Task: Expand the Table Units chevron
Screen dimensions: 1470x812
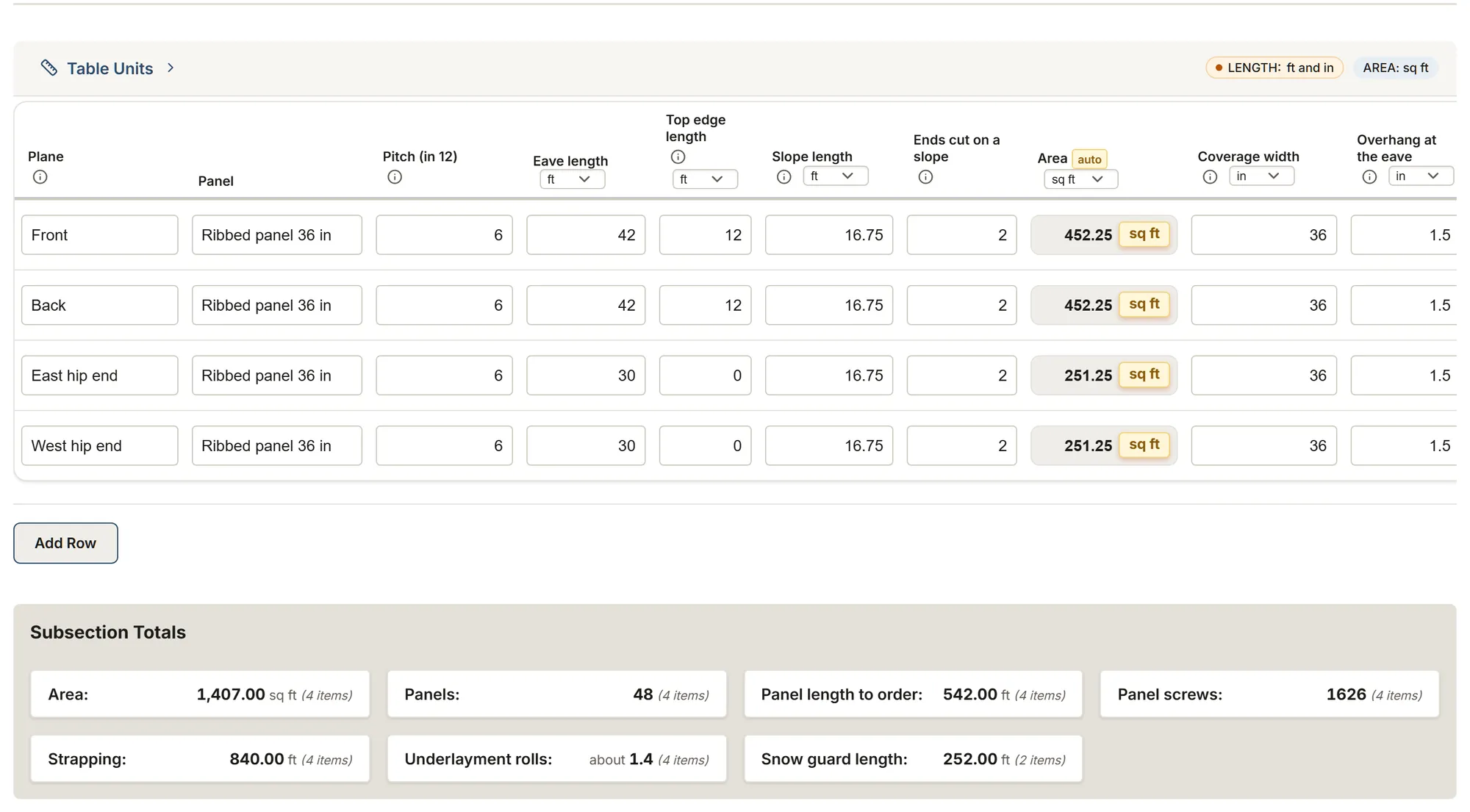Action: [171, 68]
